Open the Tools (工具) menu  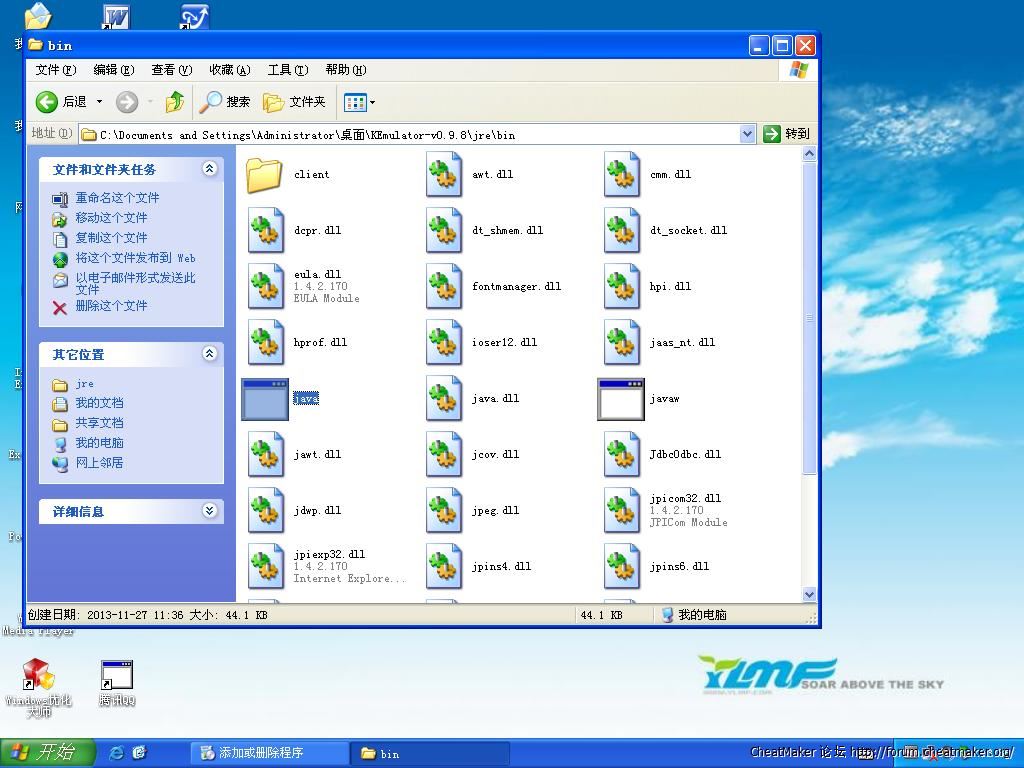coord(287,70)
